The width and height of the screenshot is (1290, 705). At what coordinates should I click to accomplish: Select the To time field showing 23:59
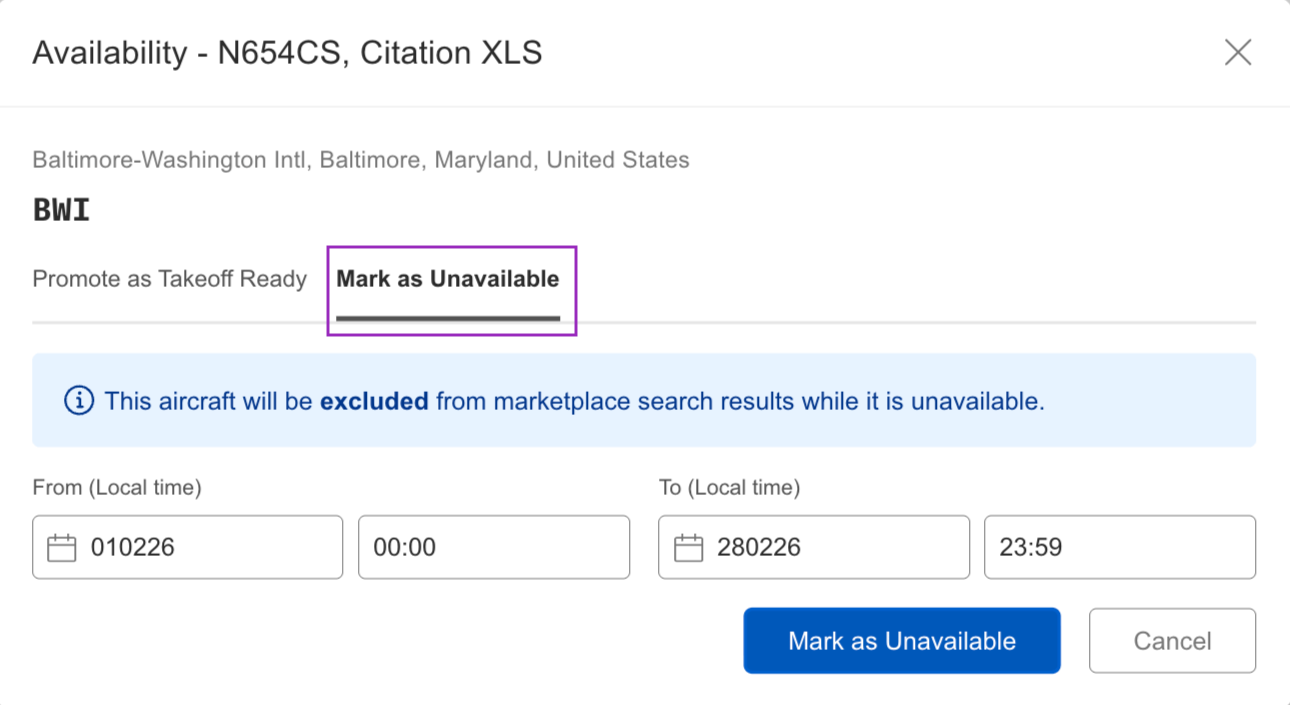coord(1119,547)
